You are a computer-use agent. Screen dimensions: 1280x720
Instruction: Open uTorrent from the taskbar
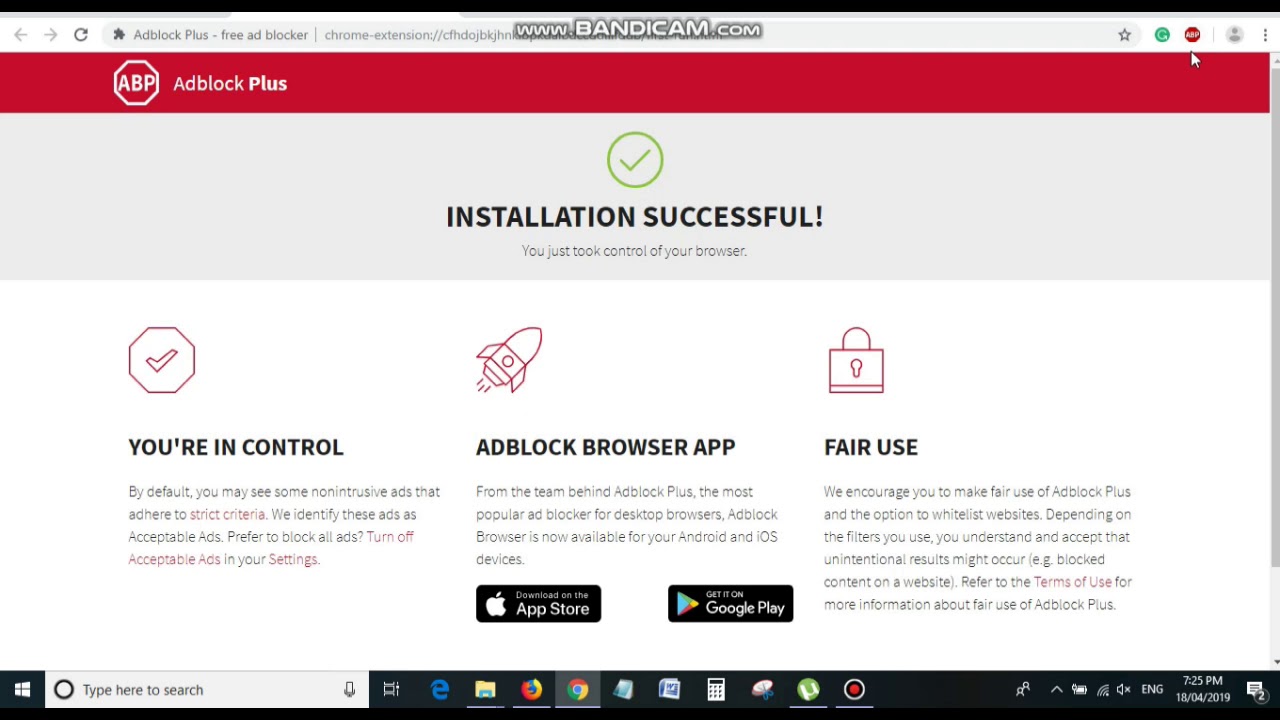[x=808, y=690]
